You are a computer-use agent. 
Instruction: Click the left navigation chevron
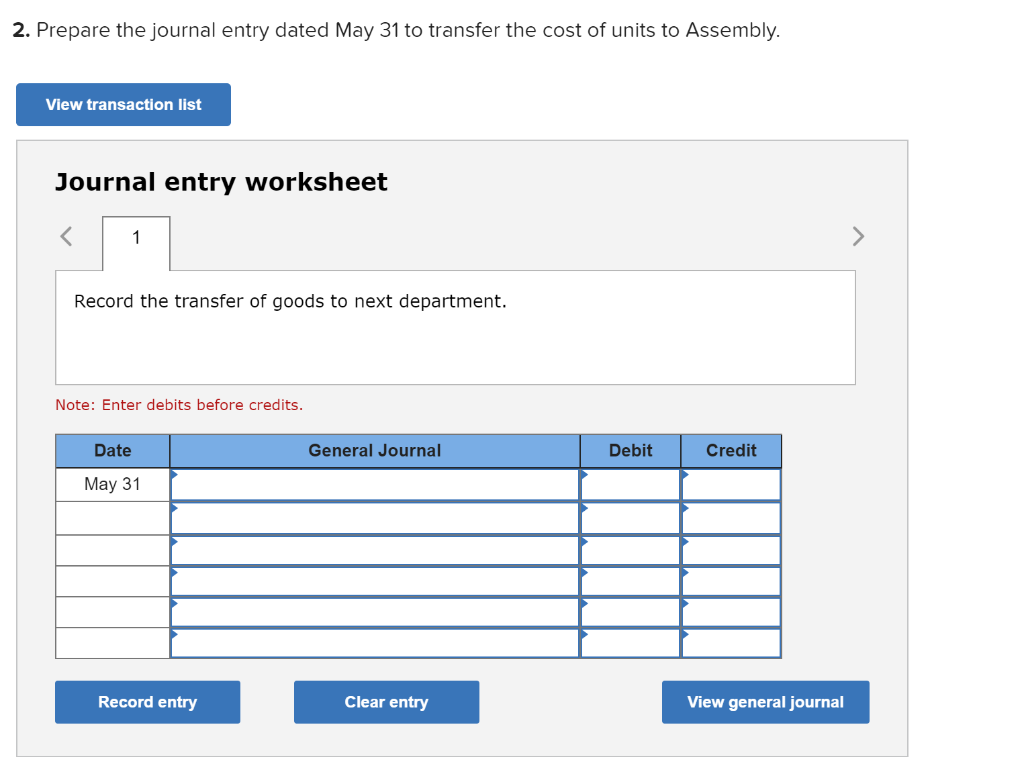tap(65, 236)
